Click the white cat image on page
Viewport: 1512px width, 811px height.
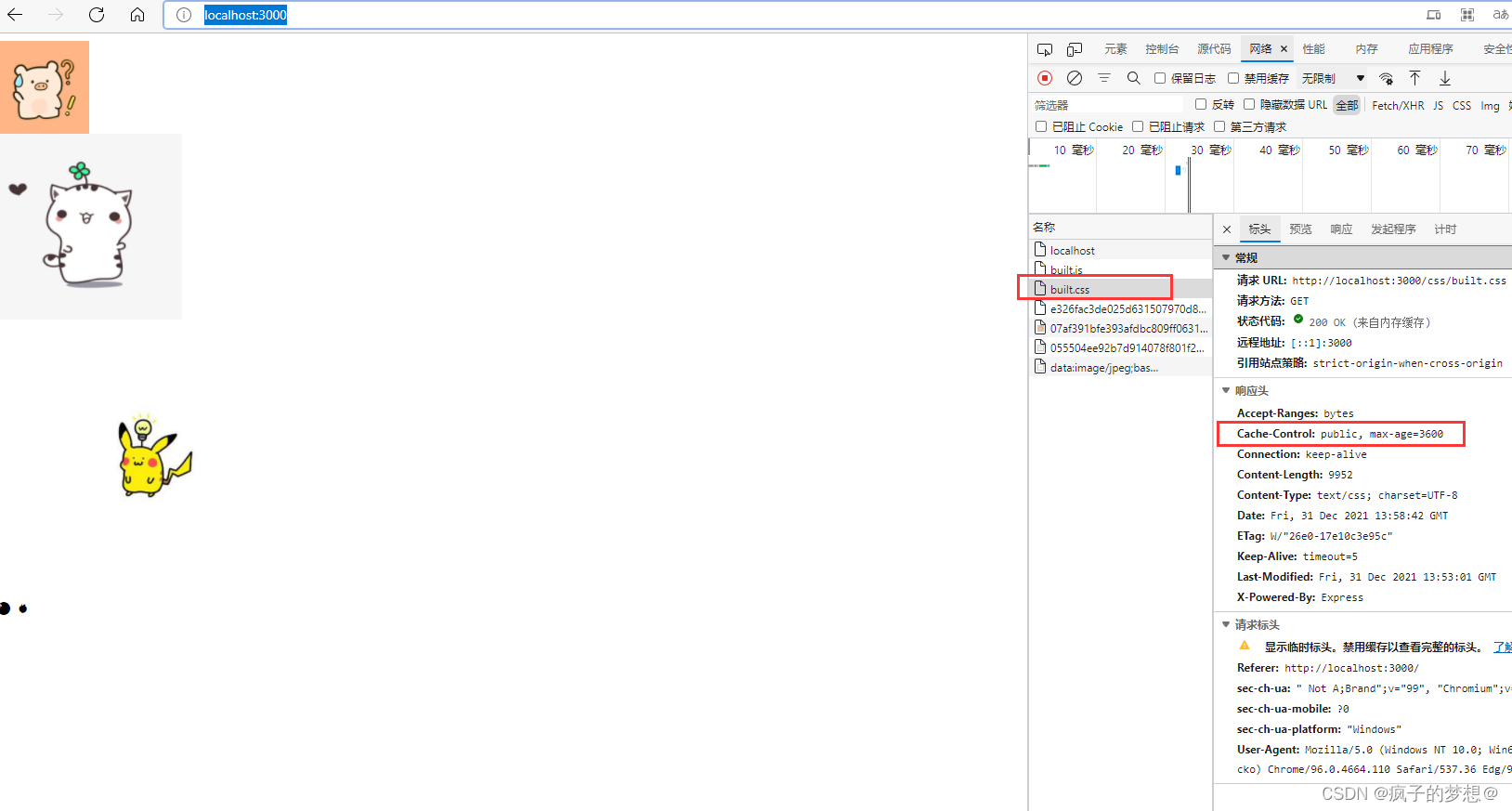(91, 227)
